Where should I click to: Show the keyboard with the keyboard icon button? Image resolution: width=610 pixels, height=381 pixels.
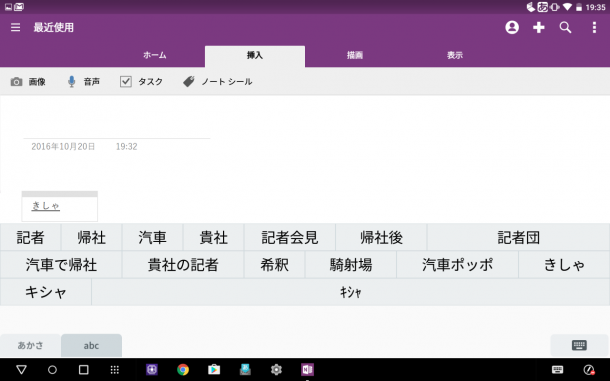tap(579, 346)
